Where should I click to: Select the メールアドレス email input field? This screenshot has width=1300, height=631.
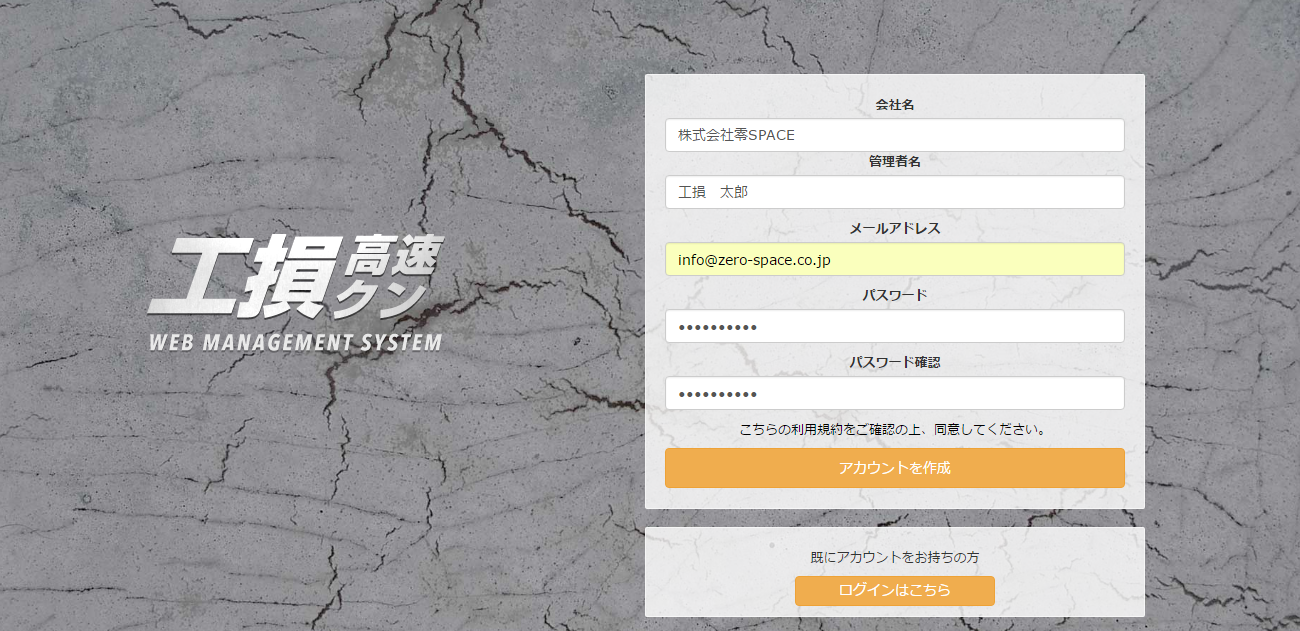895,259
